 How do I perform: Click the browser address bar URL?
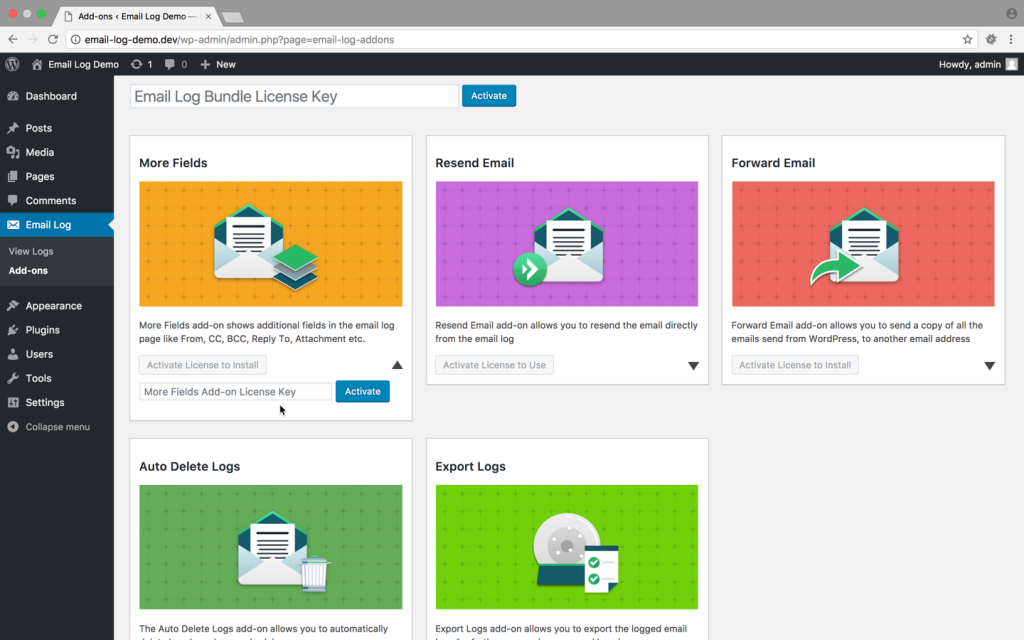[239, 39]
